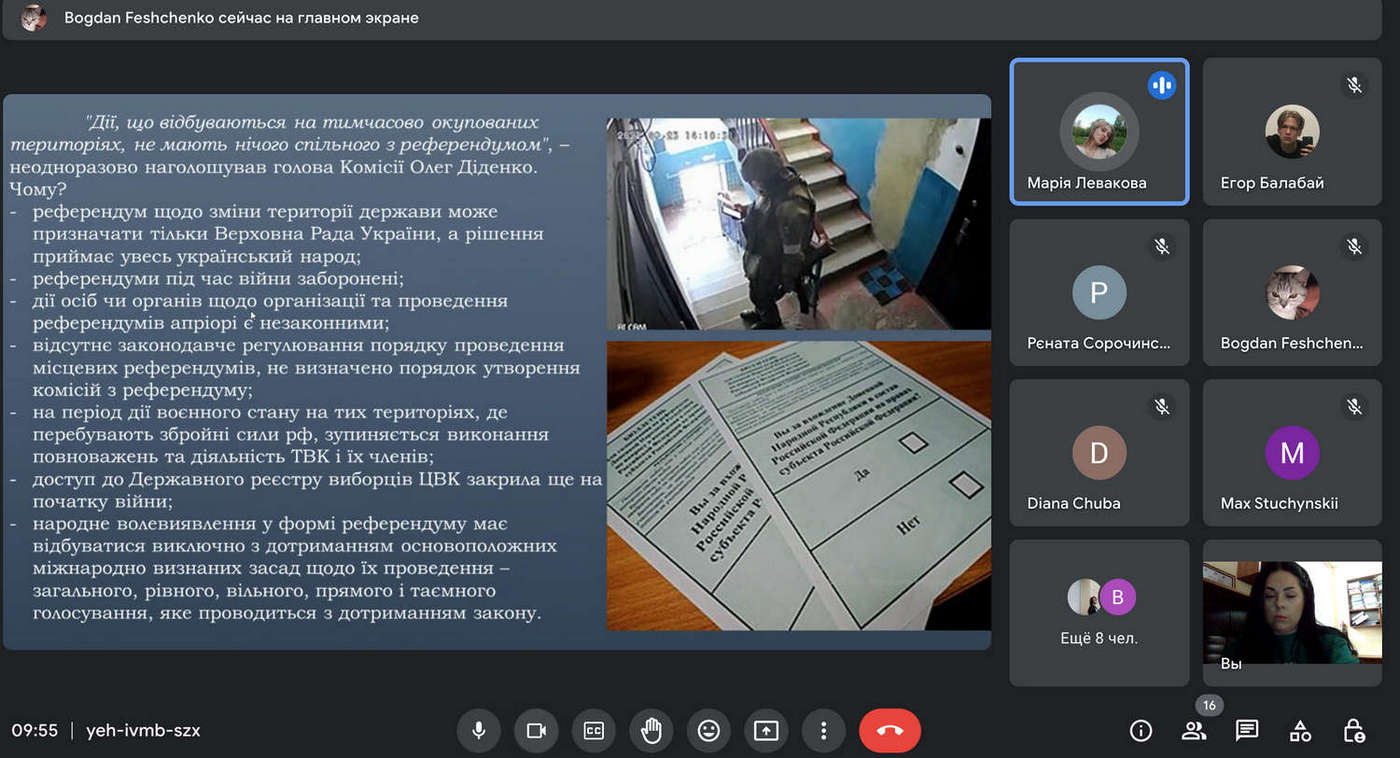Open the emoji reactions button
The image size is (1400, 758).
709,731
